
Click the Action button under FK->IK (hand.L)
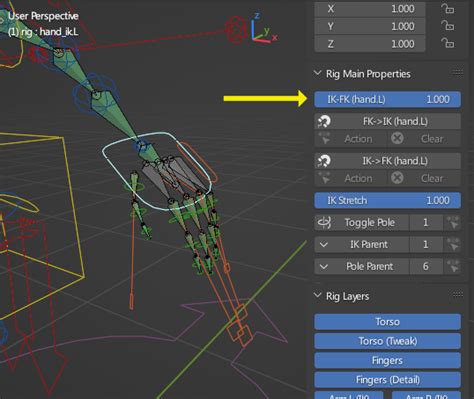[351, 139]
